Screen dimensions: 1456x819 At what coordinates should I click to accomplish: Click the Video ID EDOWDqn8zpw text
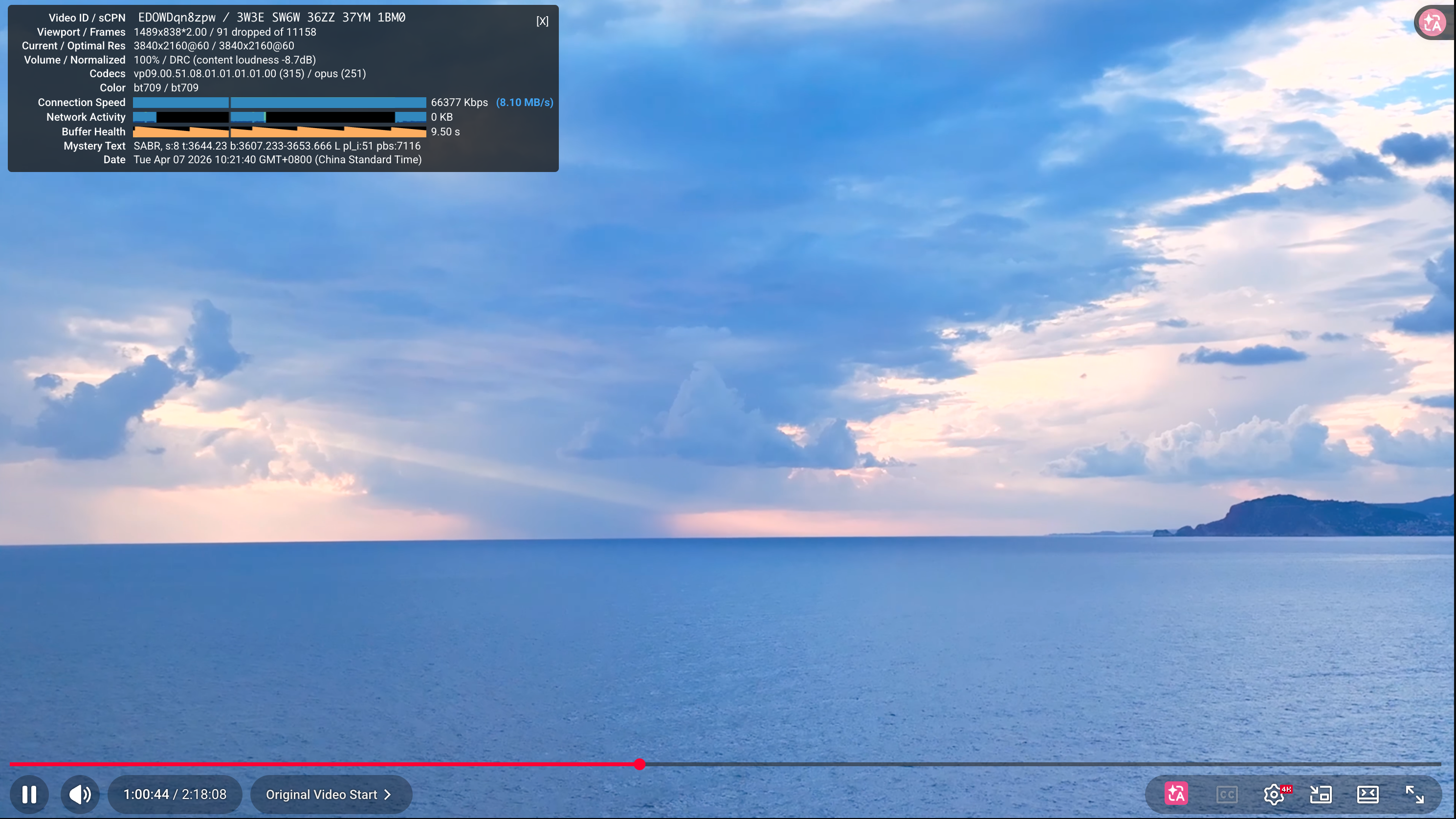tap(177, 18)
